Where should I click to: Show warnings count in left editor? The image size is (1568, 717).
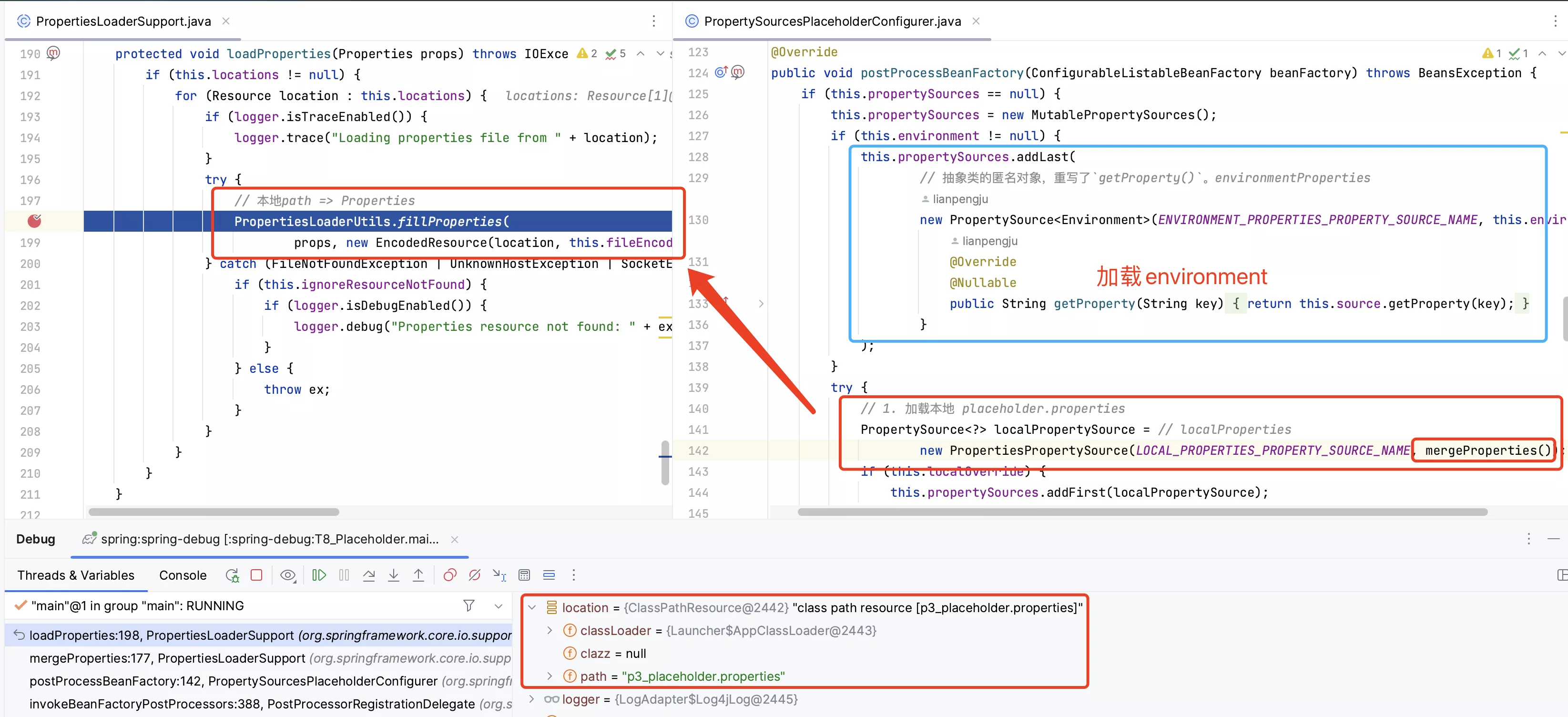587,53
